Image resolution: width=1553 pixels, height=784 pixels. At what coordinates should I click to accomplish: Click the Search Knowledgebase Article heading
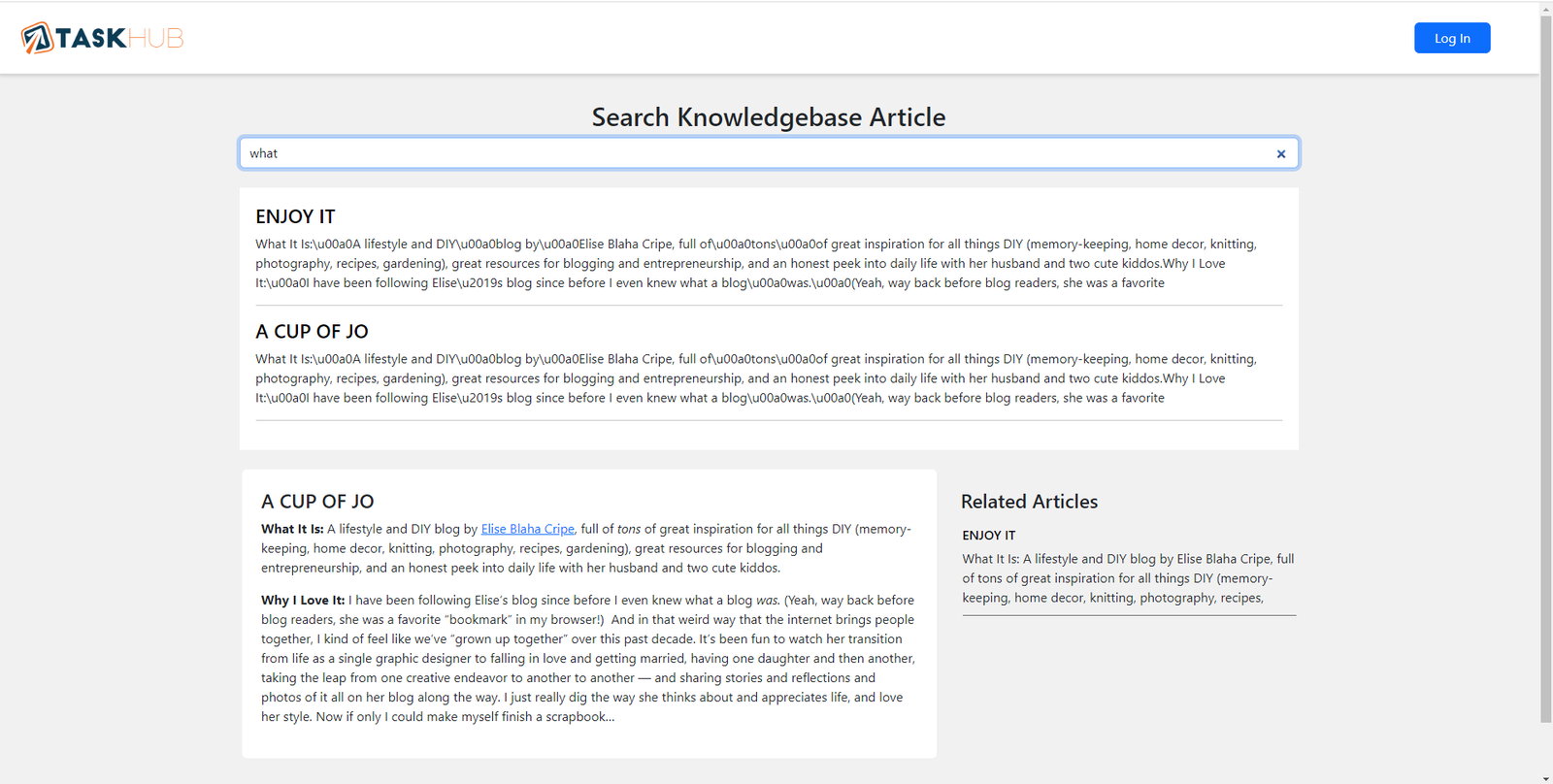(768, 117)
